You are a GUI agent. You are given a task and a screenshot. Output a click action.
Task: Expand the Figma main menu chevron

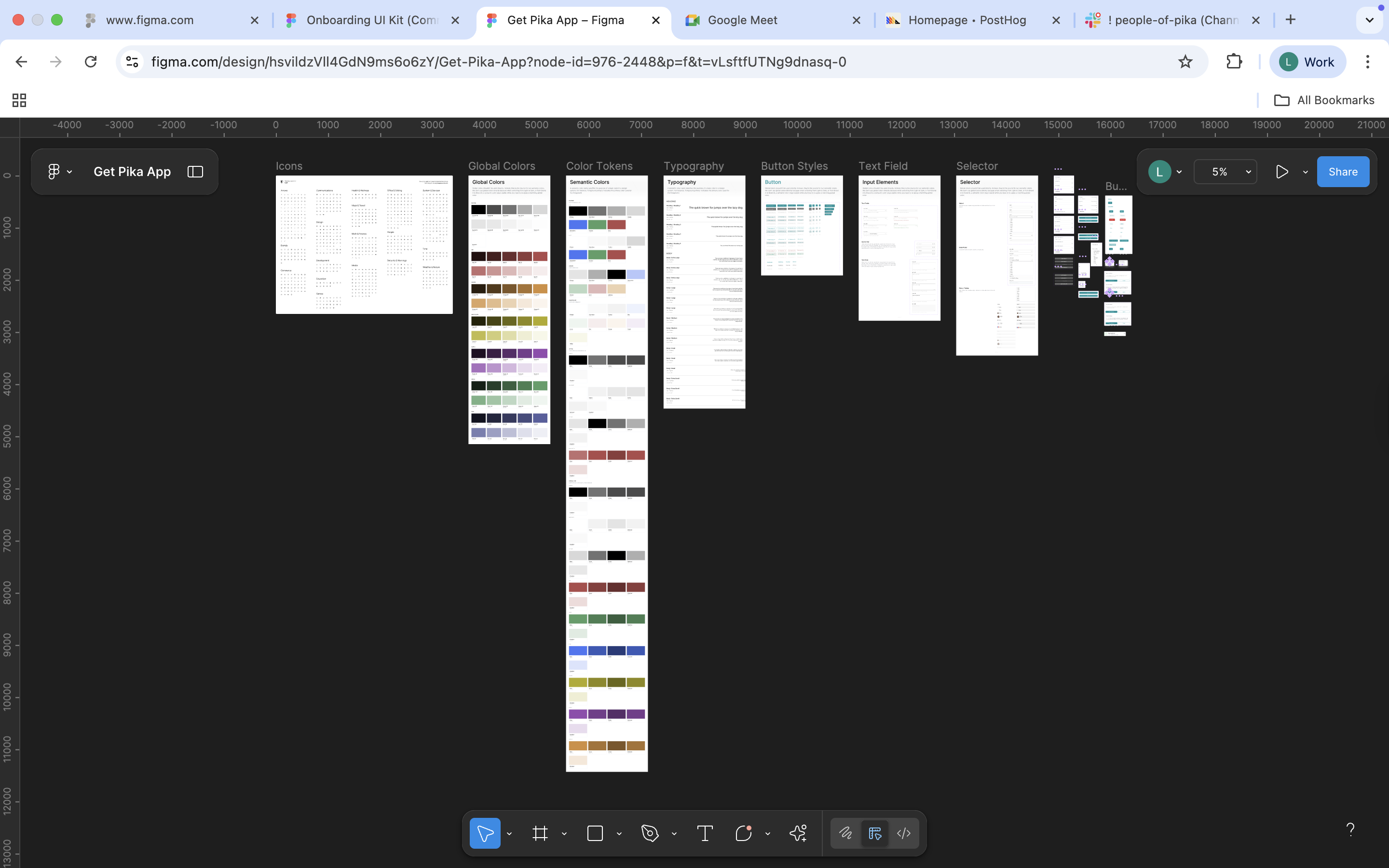click(x=69, y=172)
